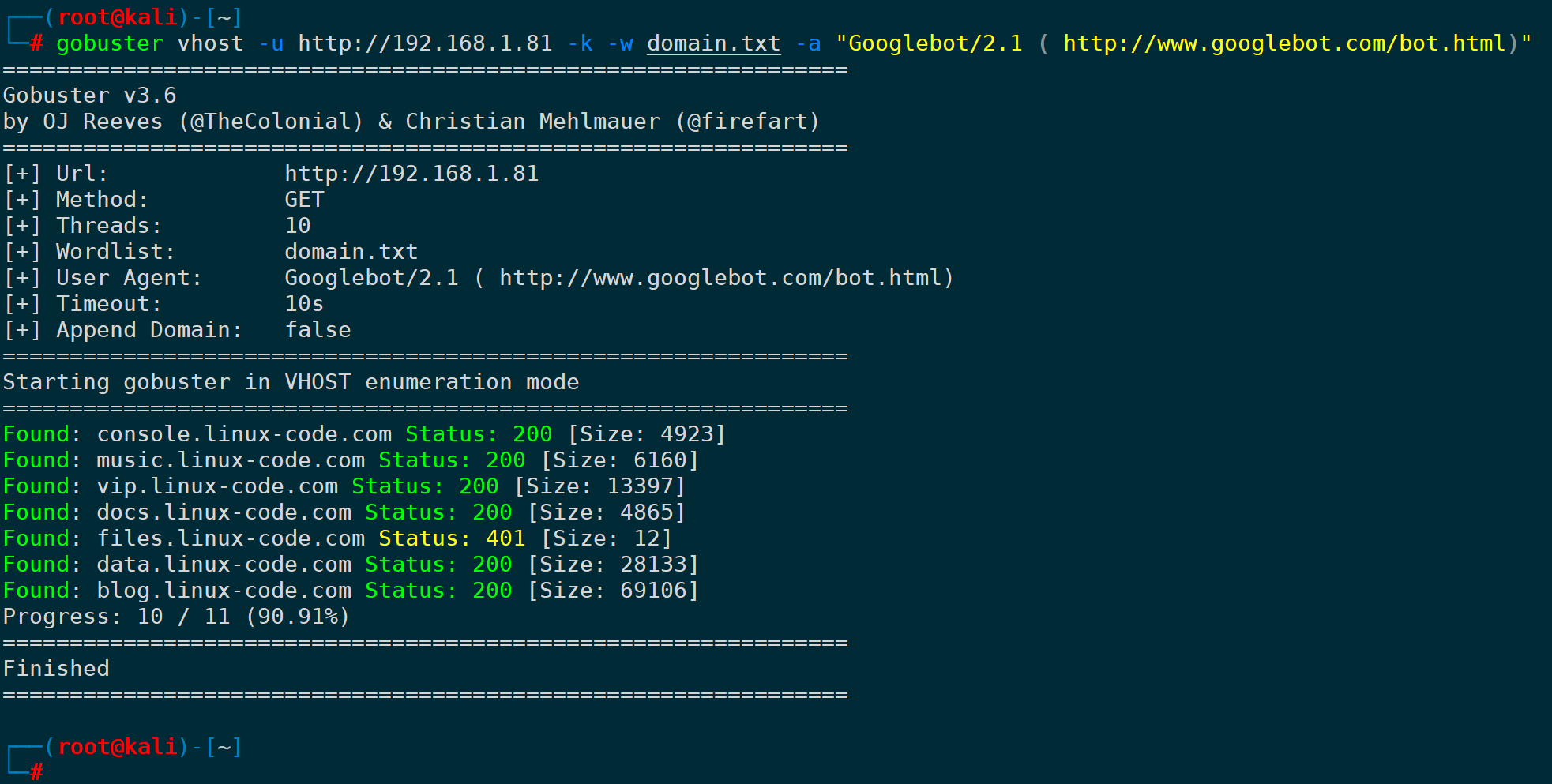1552x784 pixels.
Task: Click the Timeout value 10s
Action: 304,304
